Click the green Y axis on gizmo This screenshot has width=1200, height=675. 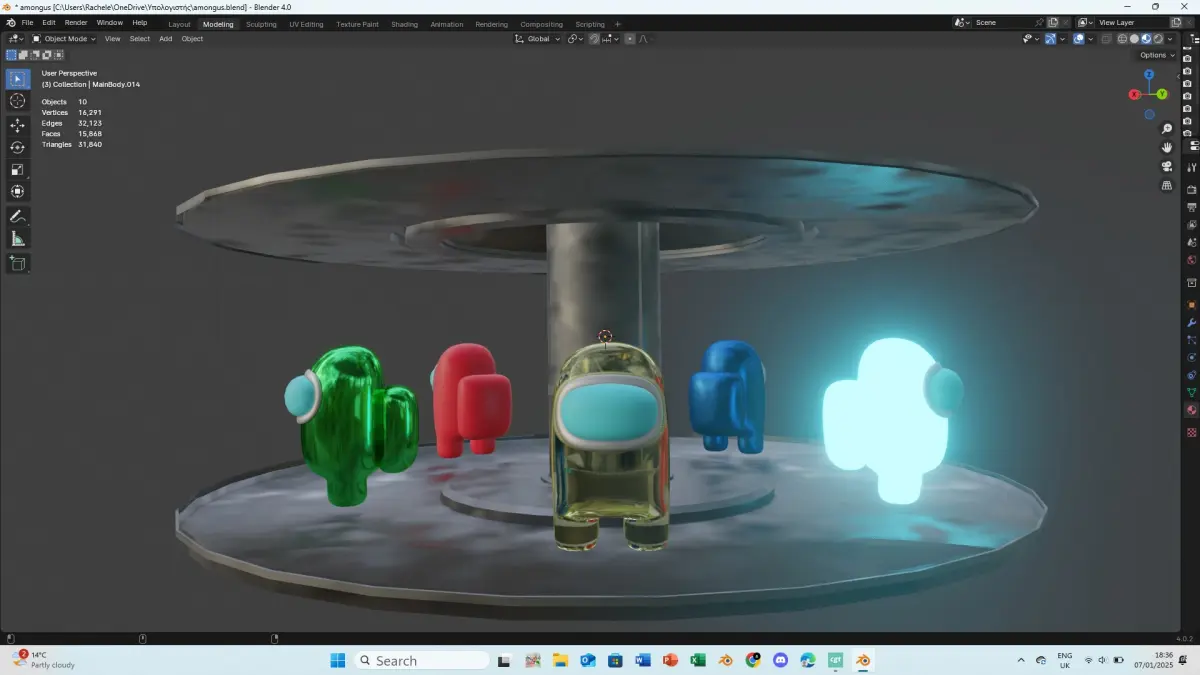coord(1162,94)
